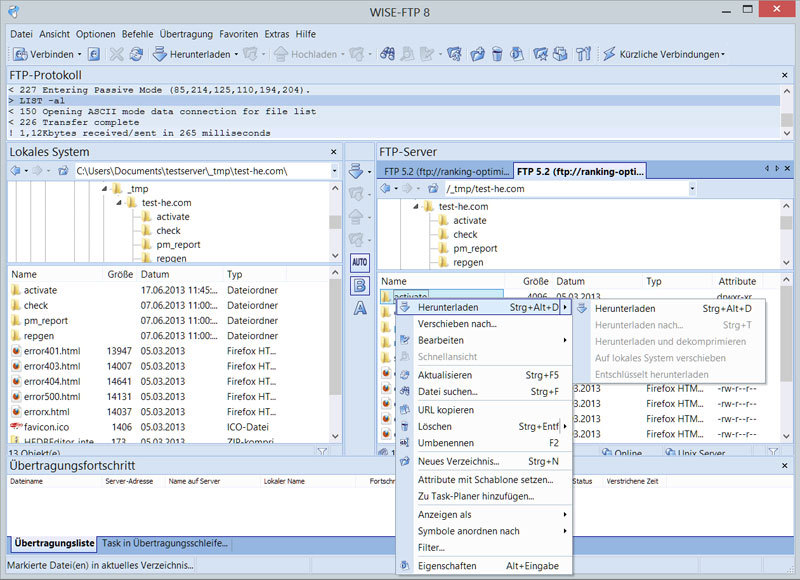
Task: Click the local path input field
Action: click(202, 171)
